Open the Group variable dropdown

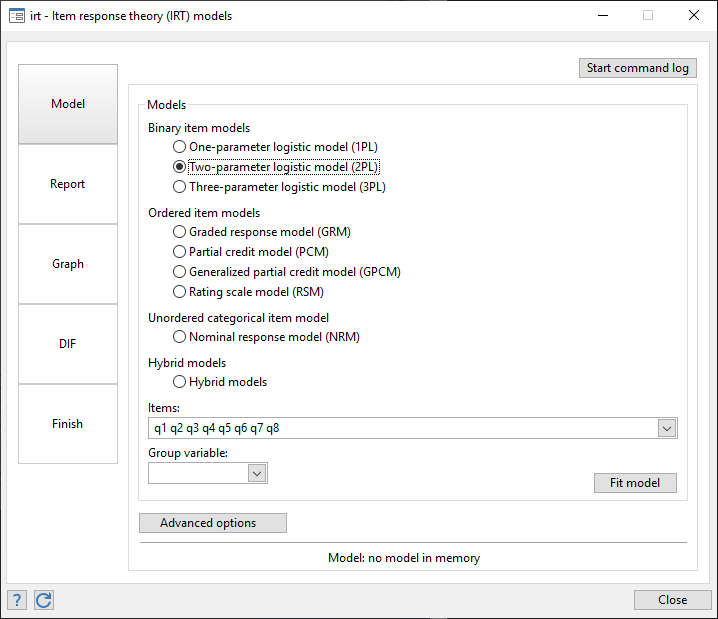[257, 474]
